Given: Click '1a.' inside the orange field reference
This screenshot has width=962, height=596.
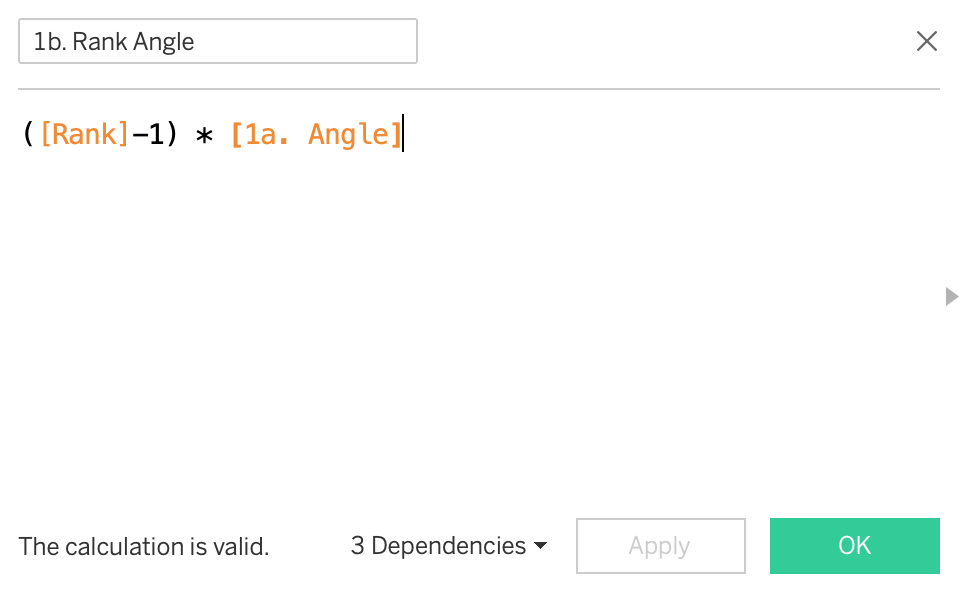Looking at the screenshot, I should pyautogui.click(x=267, y=134).
